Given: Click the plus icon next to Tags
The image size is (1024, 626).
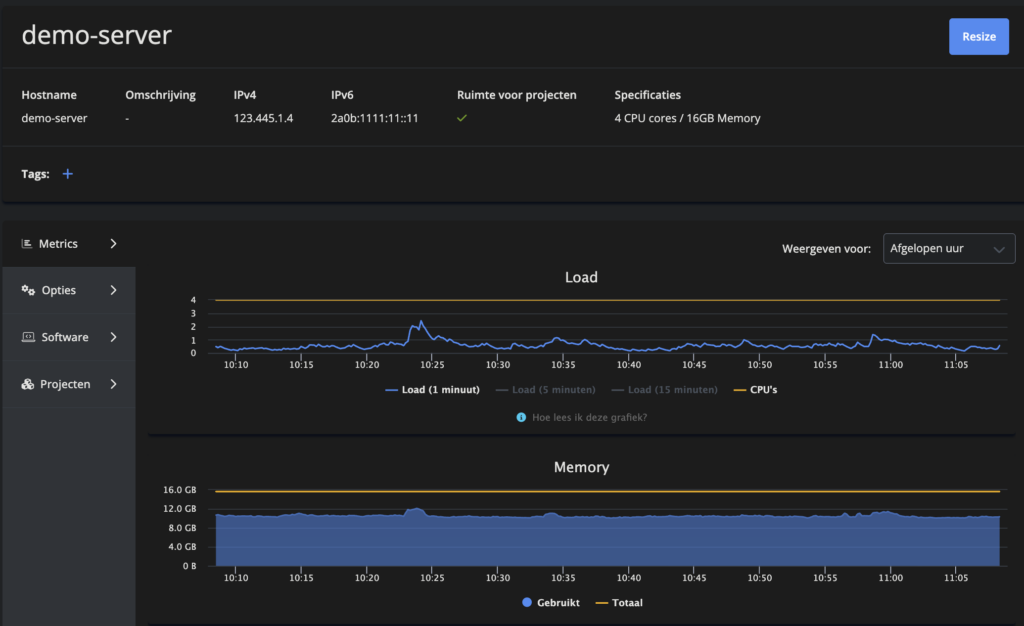Looking at the screenshot, I should tap(67, 174).
